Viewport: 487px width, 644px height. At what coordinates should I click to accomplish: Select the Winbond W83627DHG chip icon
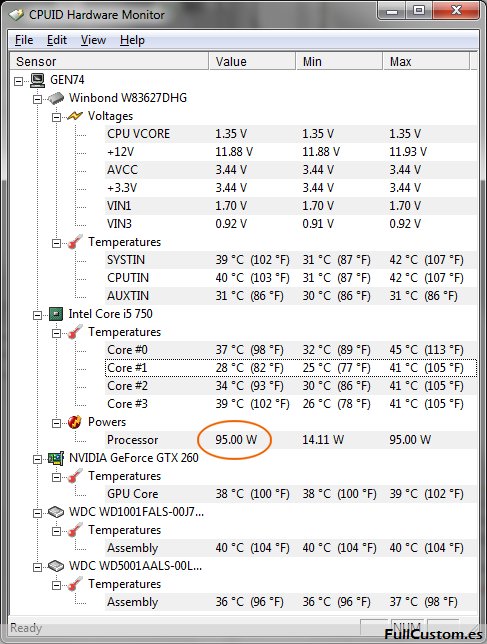click(x=56, y=98)
